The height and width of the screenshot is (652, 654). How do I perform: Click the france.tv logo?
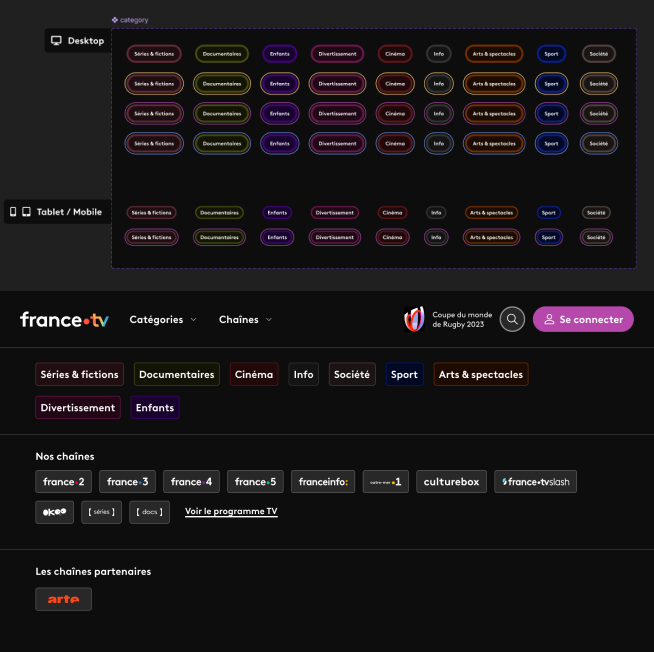65,320
